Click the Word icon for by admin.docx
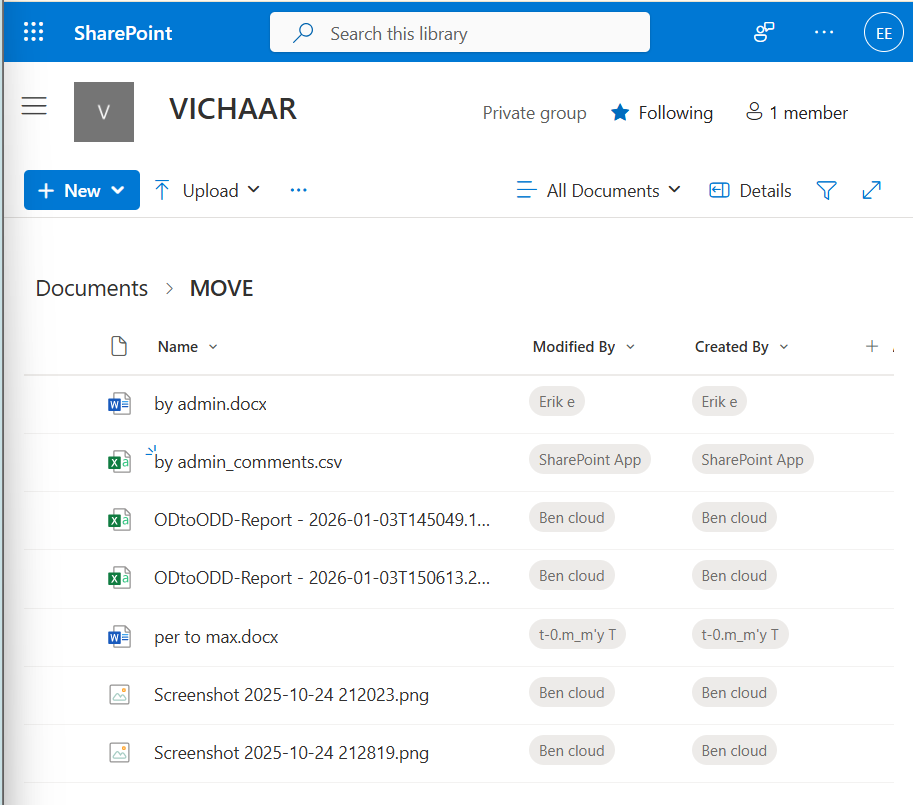 [119, 403]
